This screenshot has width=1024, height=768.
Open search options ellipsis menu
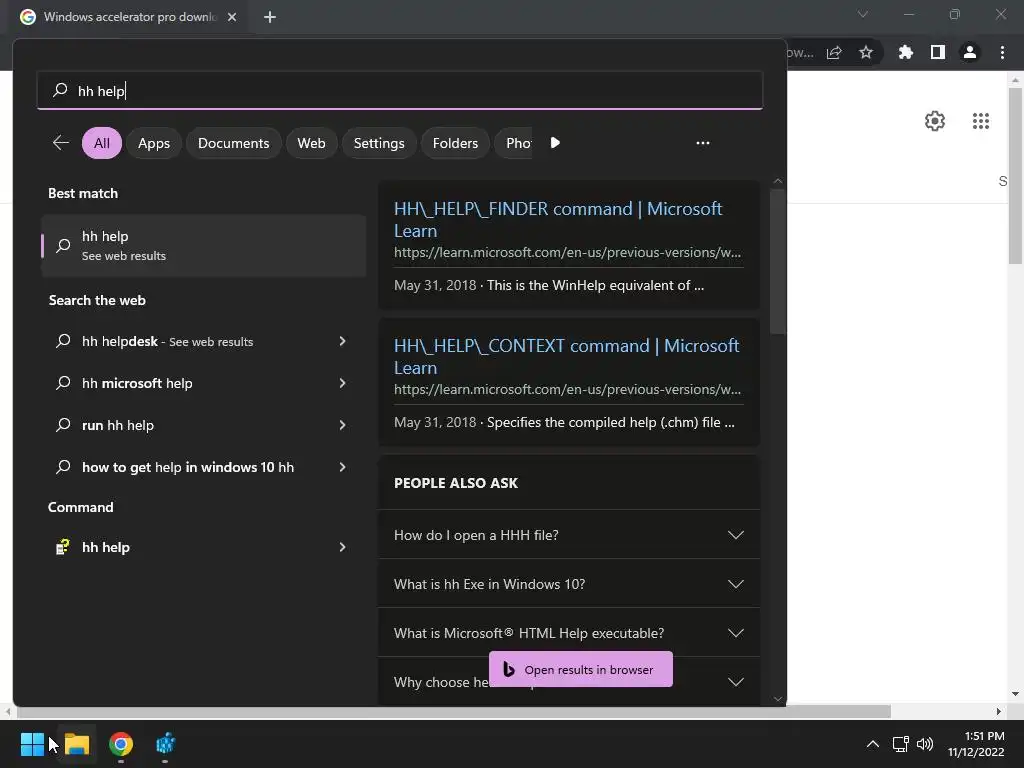click(x=703, y=143)
